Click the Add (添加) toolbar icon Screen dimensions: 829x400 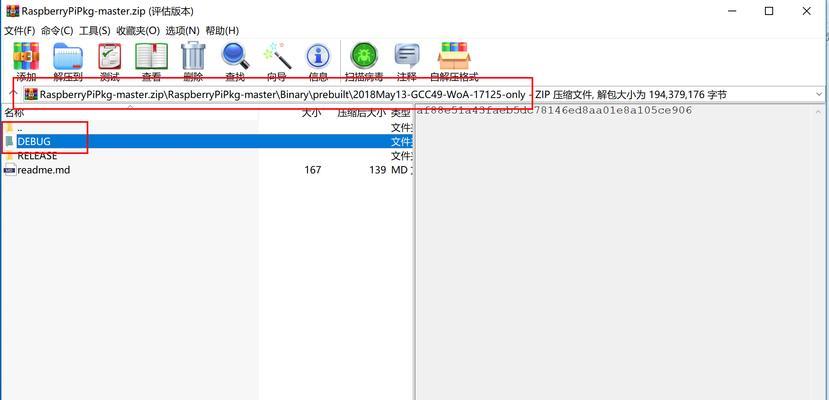pyautogui.click(x=26, y=56)
